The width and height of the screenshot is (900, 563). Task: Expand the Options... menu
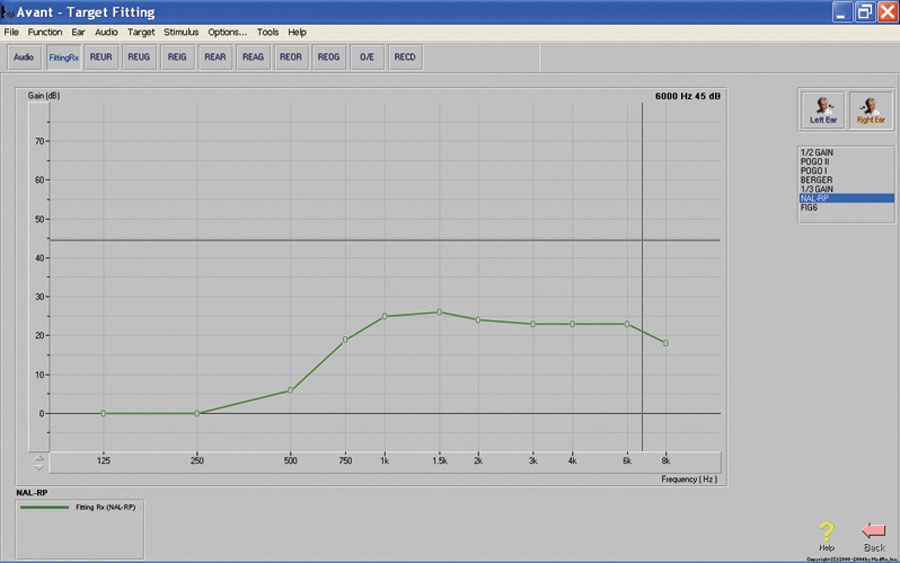click(x=227, y=32)
